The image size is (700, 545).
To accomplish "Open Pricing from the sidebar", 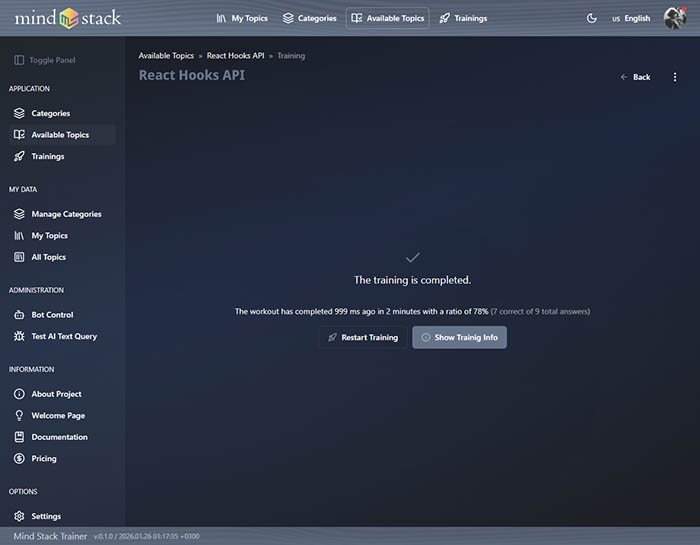I will pyautogui.click(x=43, y=458).
